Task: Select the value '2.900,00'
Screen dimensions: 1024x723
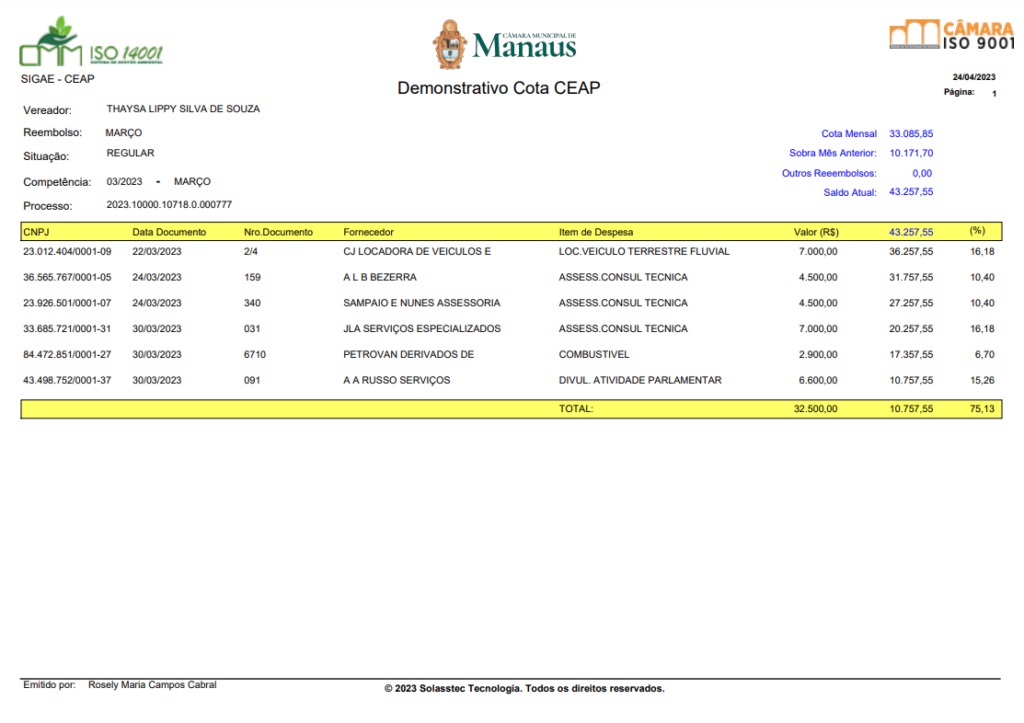Action: pos(818,355)
